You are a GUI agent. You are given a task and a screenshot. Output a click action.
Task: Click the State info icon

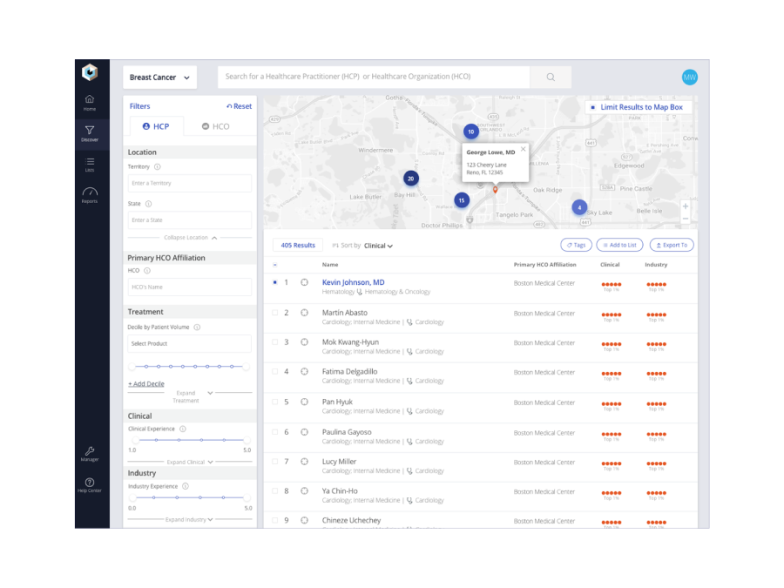(x=148, y=204)
